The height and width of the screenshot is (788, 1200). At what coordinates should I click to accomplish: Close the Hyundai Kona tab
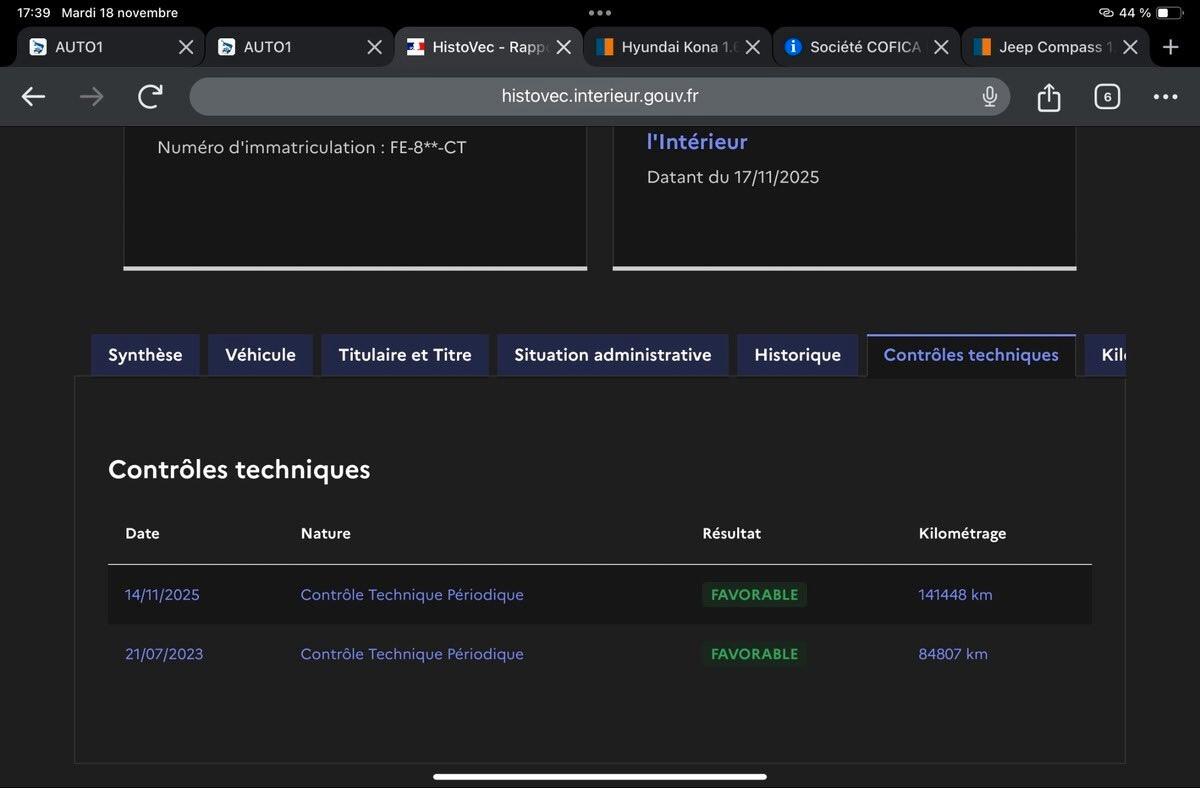[753, 47]
